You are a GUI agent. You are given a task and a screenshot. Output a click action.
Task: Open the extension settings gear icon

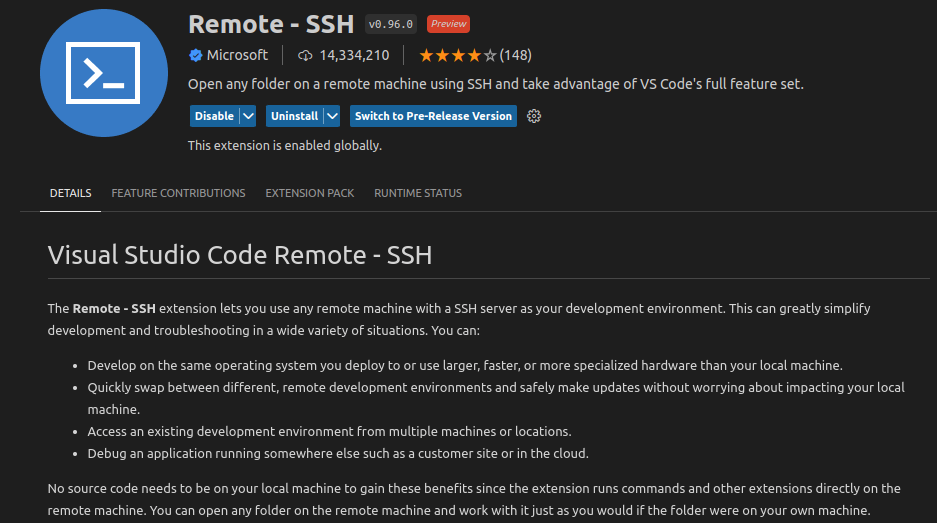coord(534,116)
